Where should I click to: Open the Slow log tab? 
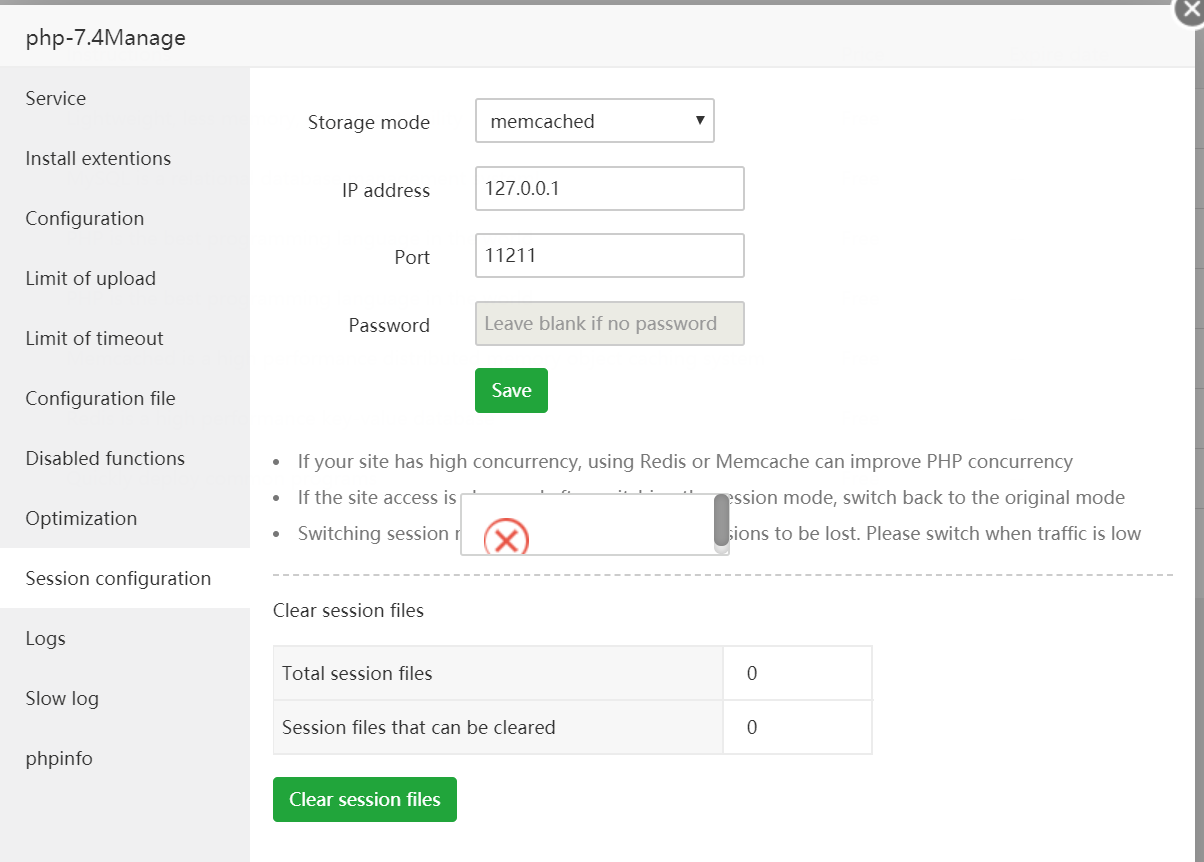click(x=63, y=698)
